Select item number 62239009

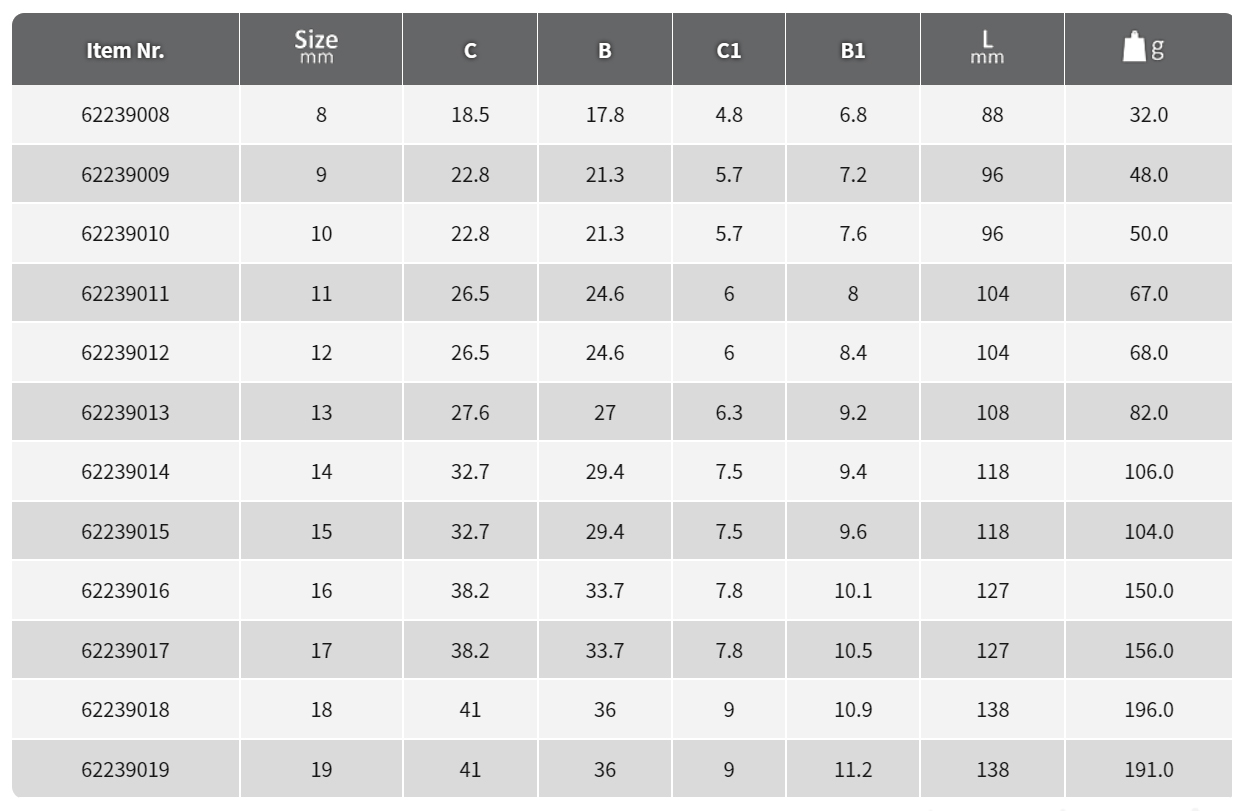coord(125,175)
